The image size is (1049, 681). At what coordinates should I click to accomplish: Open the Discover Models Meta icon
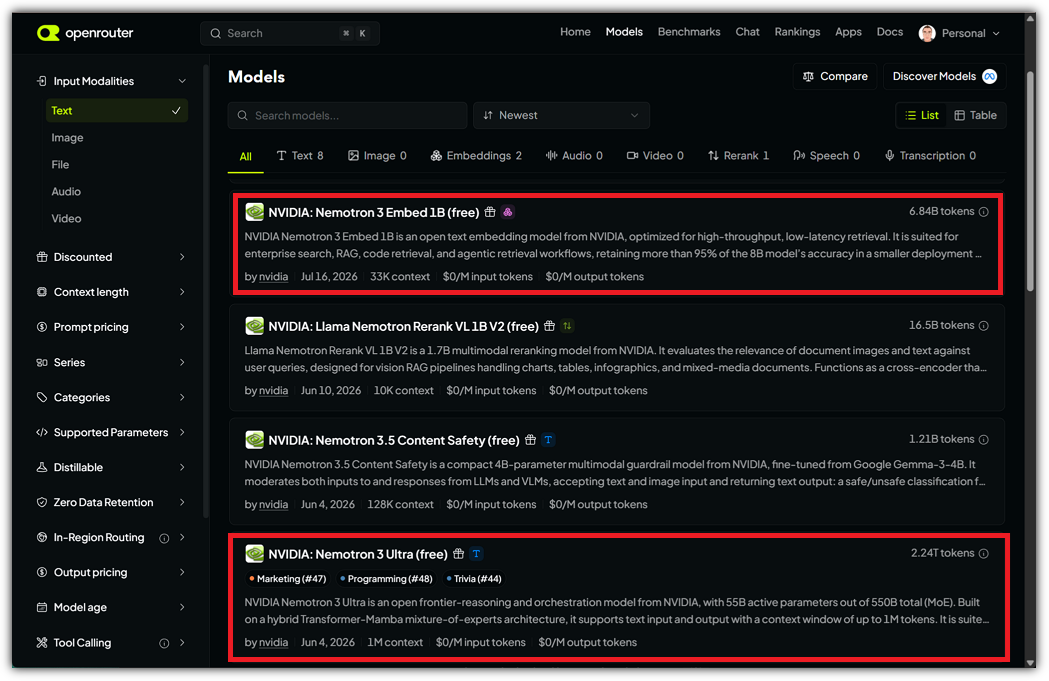[989, 76]
